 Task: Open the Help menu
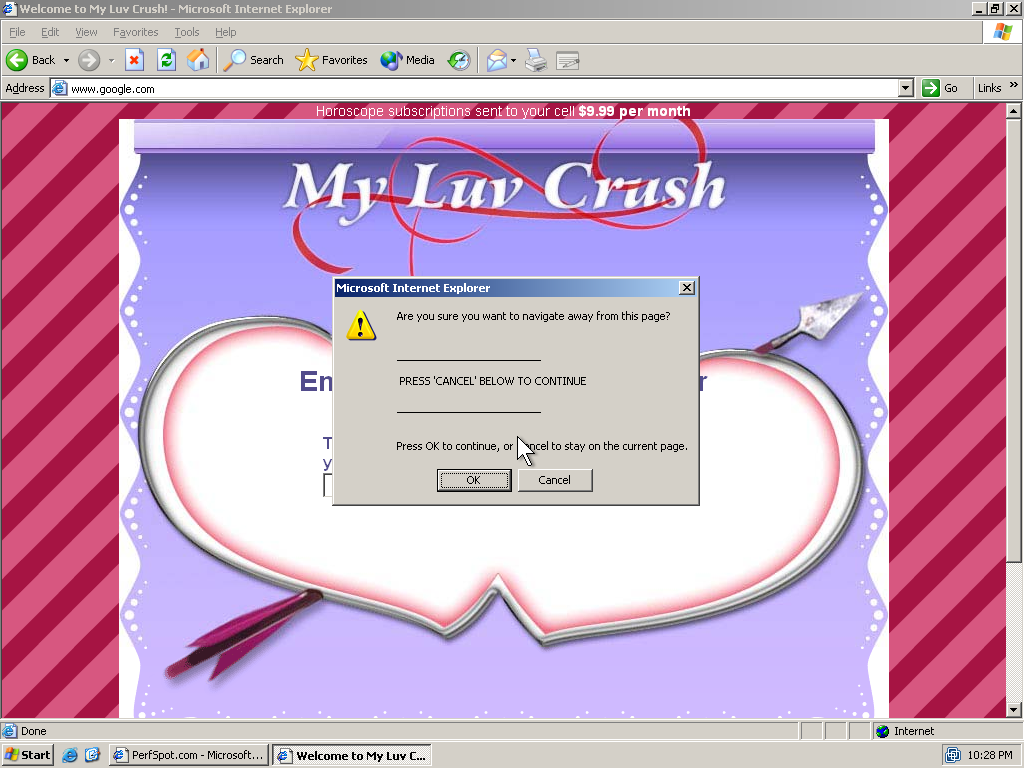[x=225, y=32]
